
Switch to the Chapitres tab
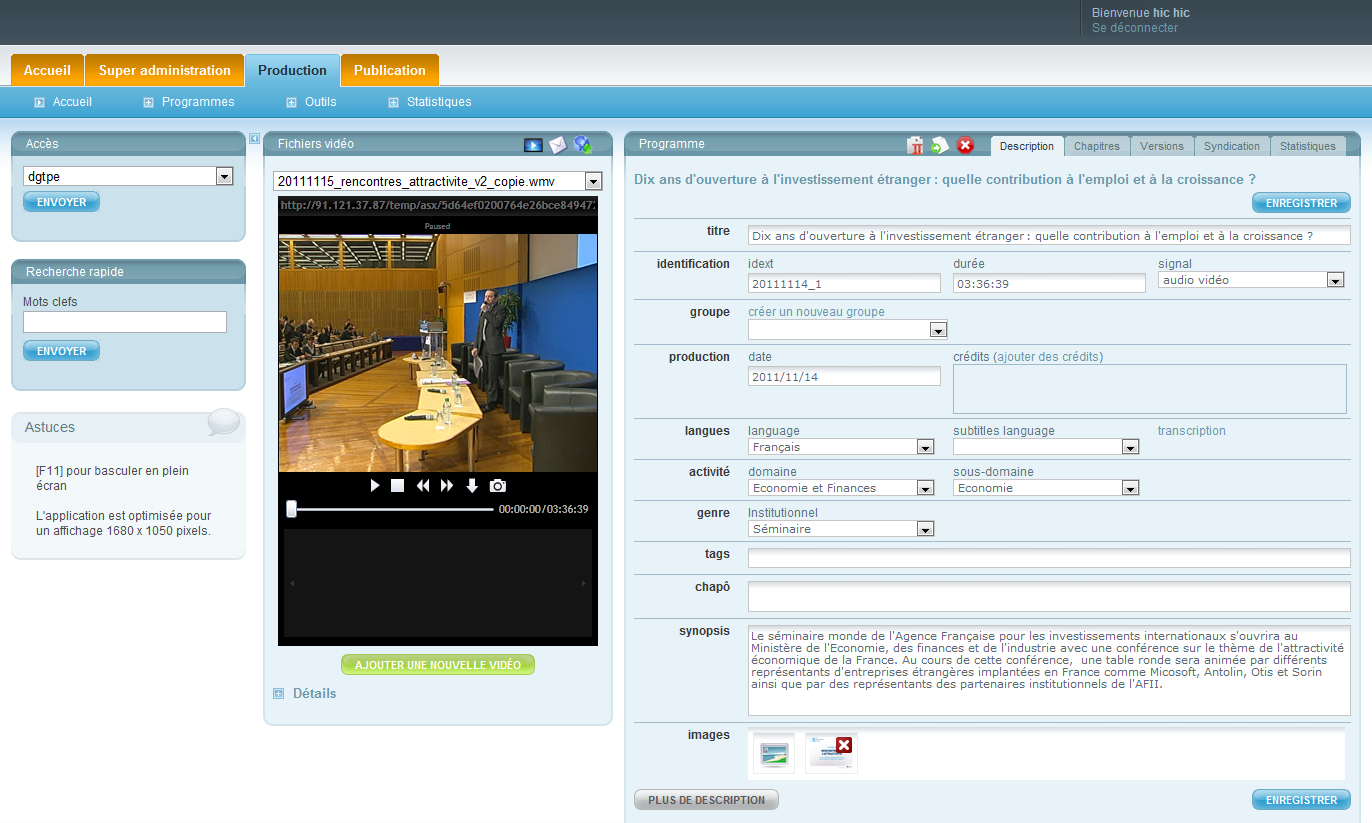[x=1097, y=146]
